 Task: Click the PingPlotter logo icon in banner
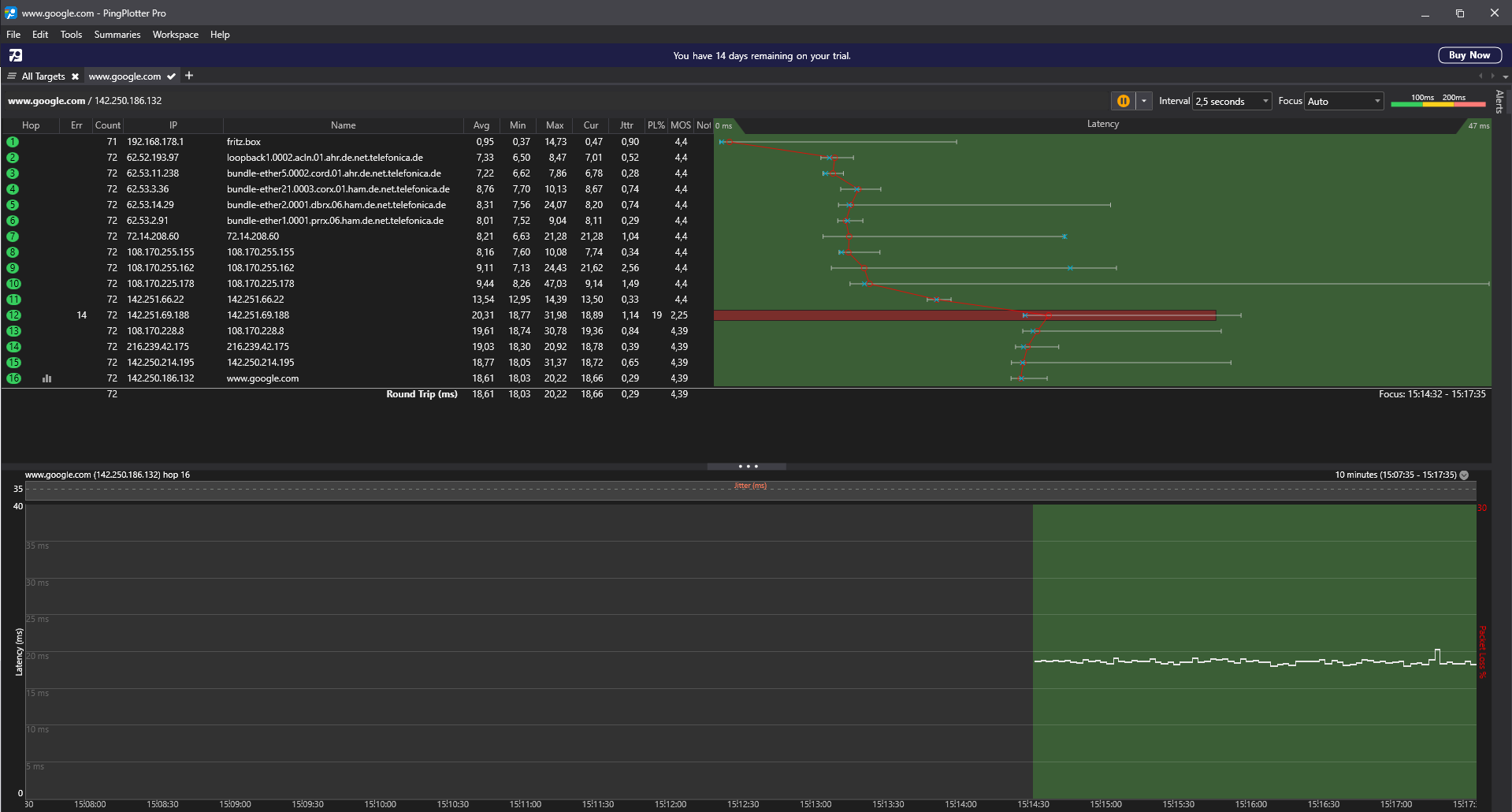16,55
